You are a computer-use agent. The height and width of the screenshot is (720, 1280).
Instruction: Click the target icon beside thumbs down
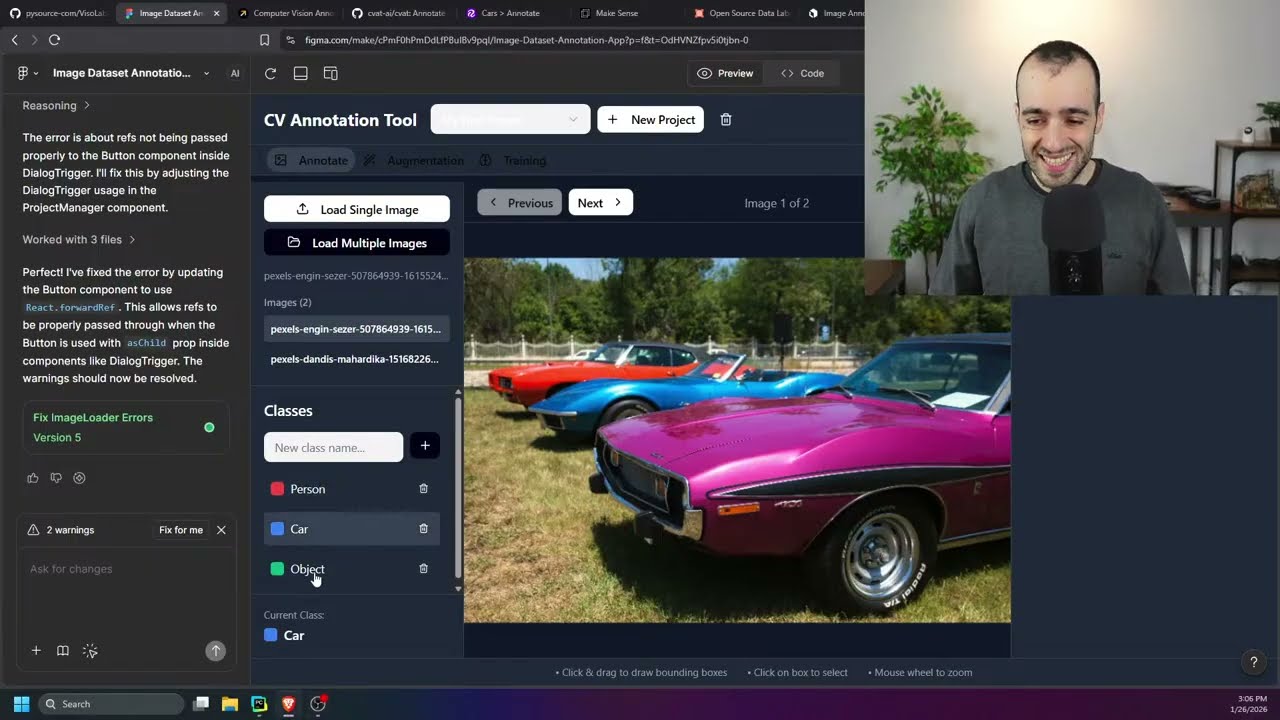79,478
